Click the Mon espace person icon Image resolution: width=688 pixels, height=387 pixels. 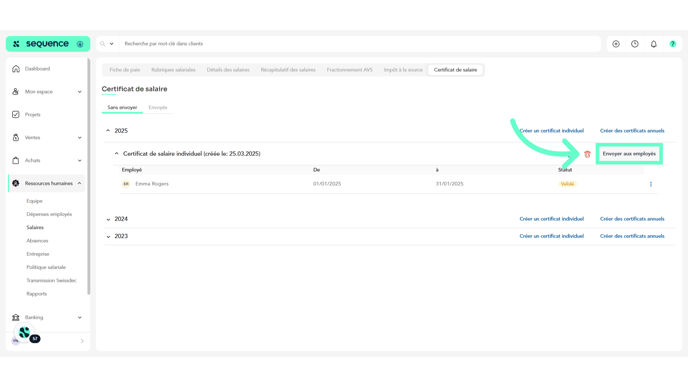(16, 92)
